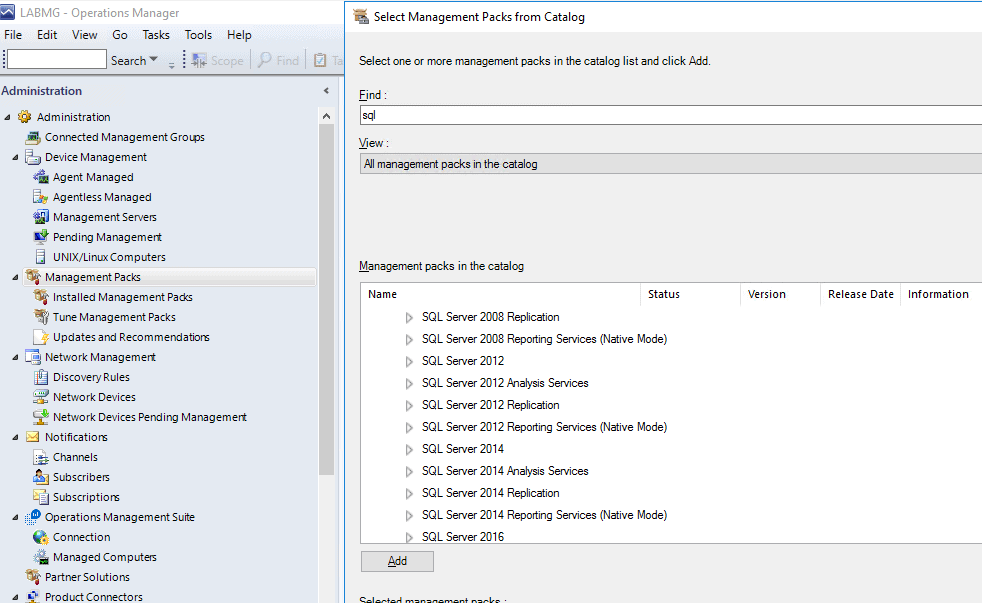982x603 pixels.
Task: Click the Scope toolbar button
Action: (x=218, y=60)
